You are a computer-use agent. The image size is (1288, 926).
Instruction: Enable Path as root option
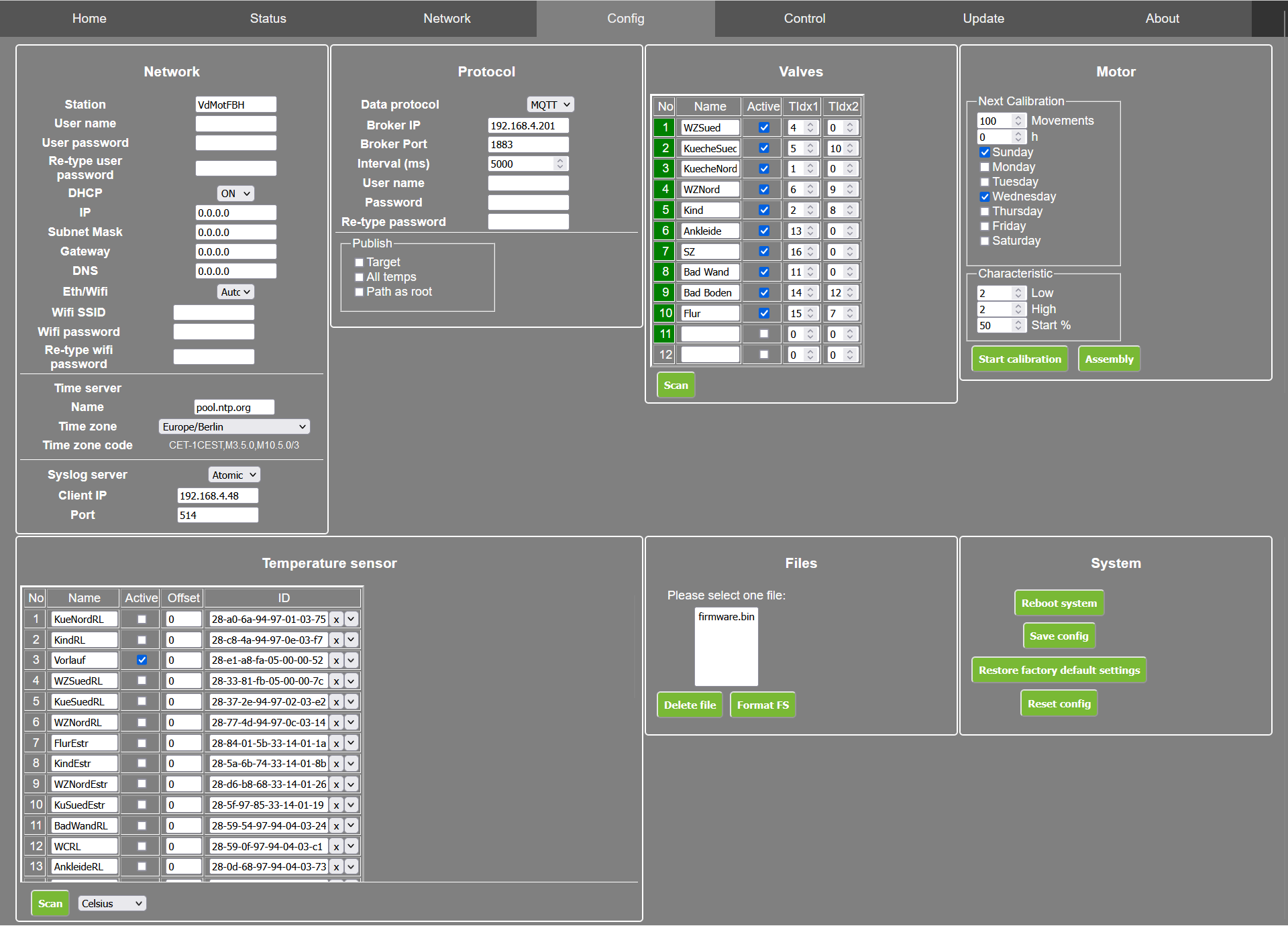pyautogui.click(x=360, y=292)
